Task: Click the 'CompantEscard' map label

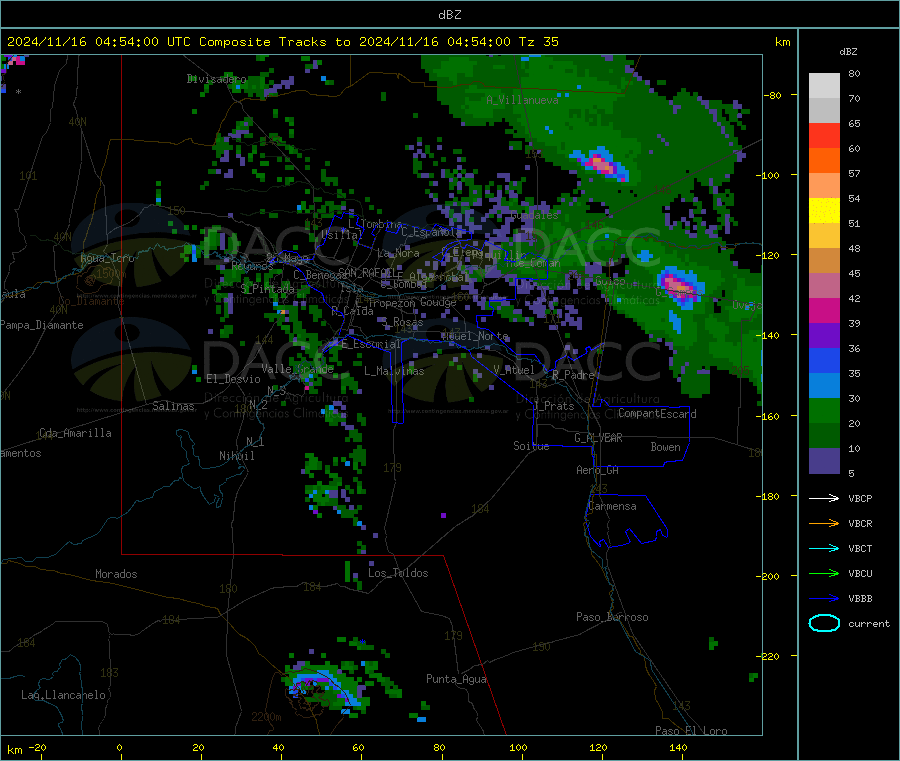Action: point(657,413)
